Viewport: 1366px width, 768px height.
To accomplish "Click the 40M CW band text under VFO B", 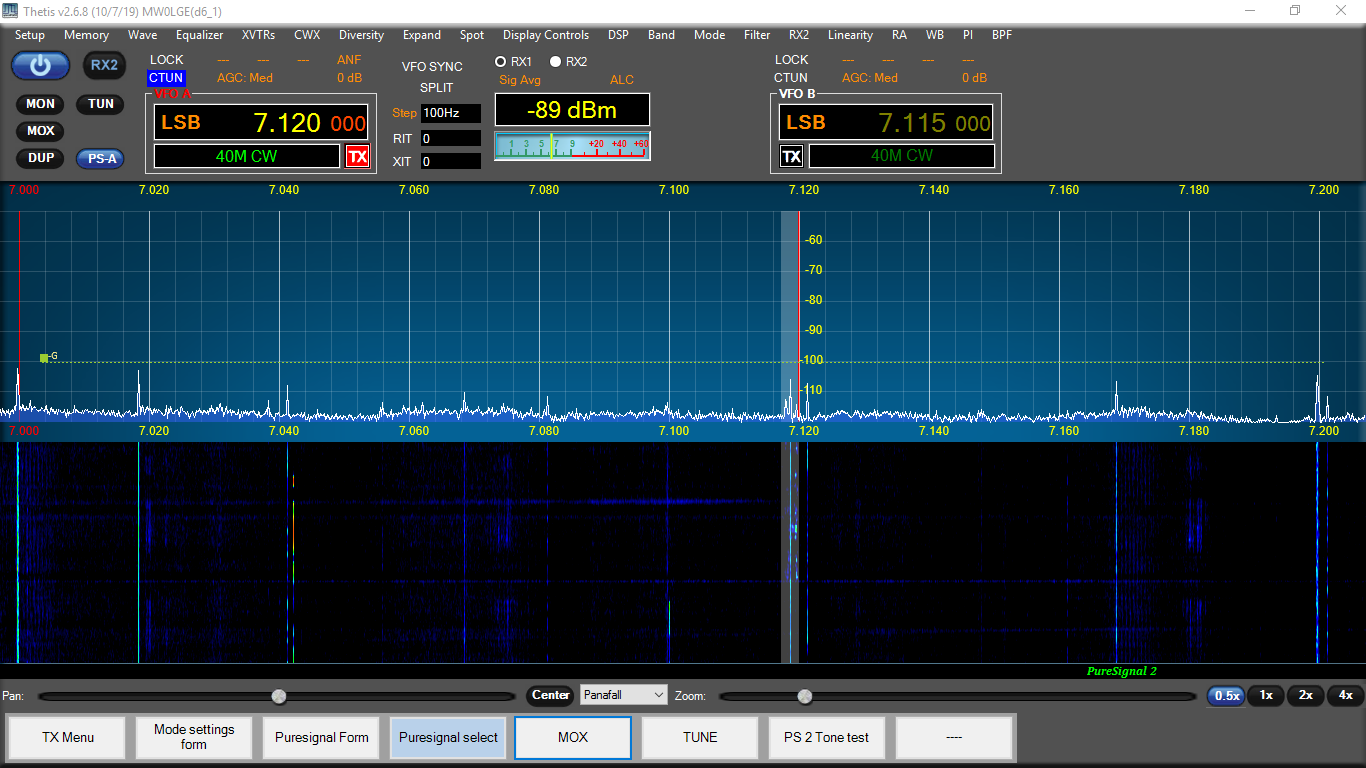I will pos(902,156).
